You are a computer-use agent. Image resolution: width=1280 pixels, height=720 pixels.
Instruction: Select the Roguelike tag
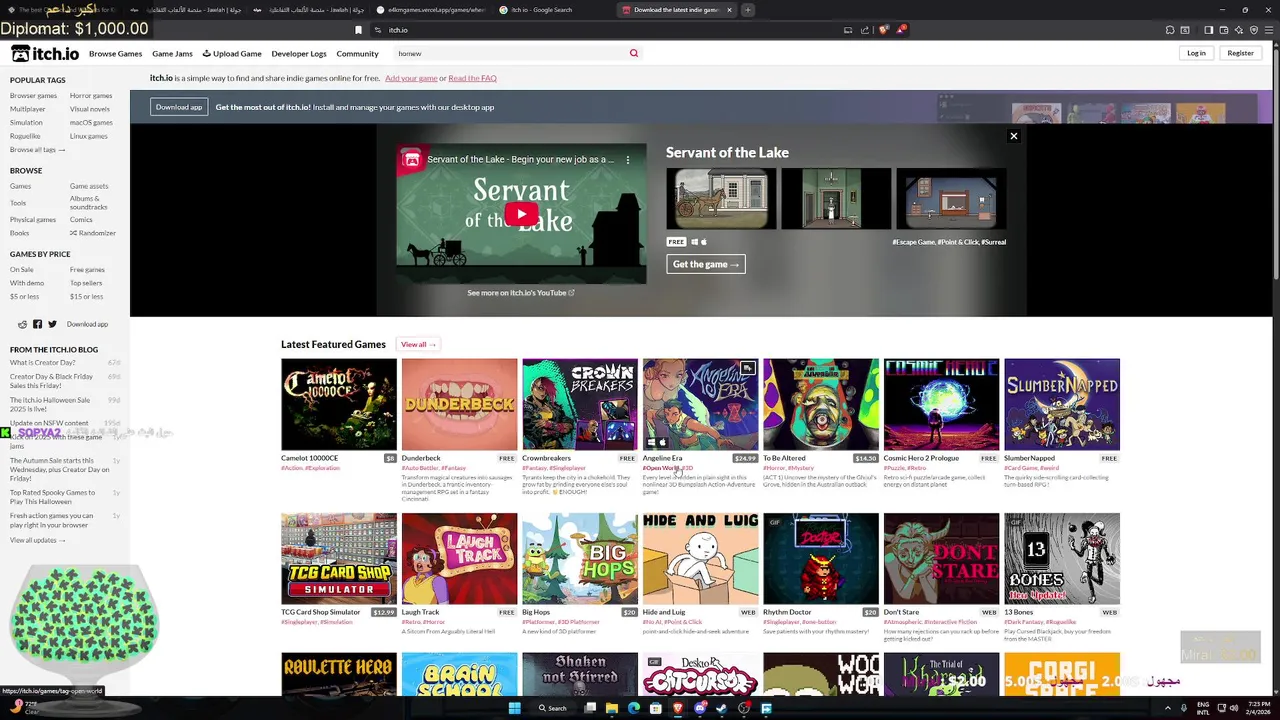[25, 136]
